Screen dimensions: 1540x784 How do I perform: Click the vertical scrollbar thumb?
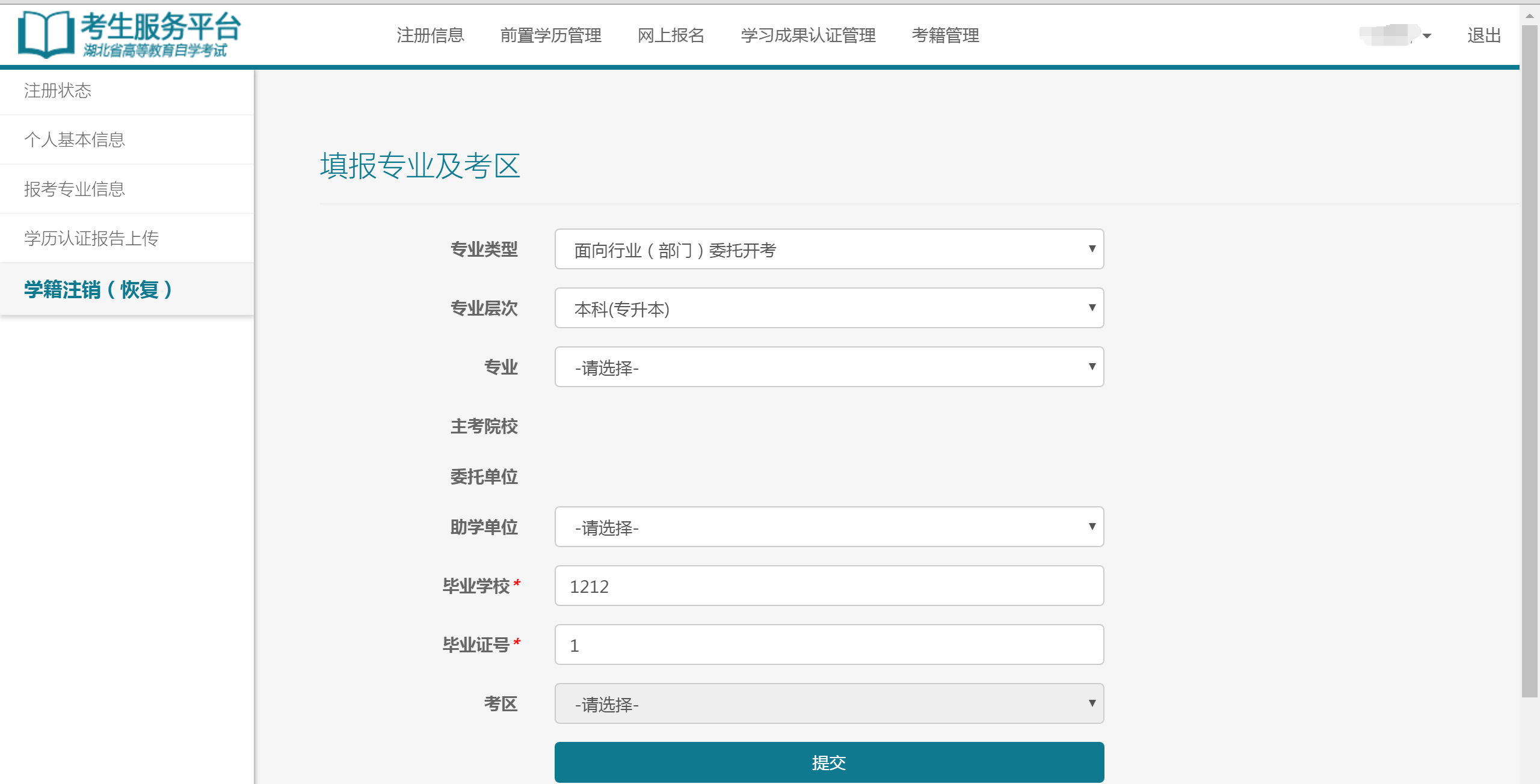click(x=1529, y=361)
